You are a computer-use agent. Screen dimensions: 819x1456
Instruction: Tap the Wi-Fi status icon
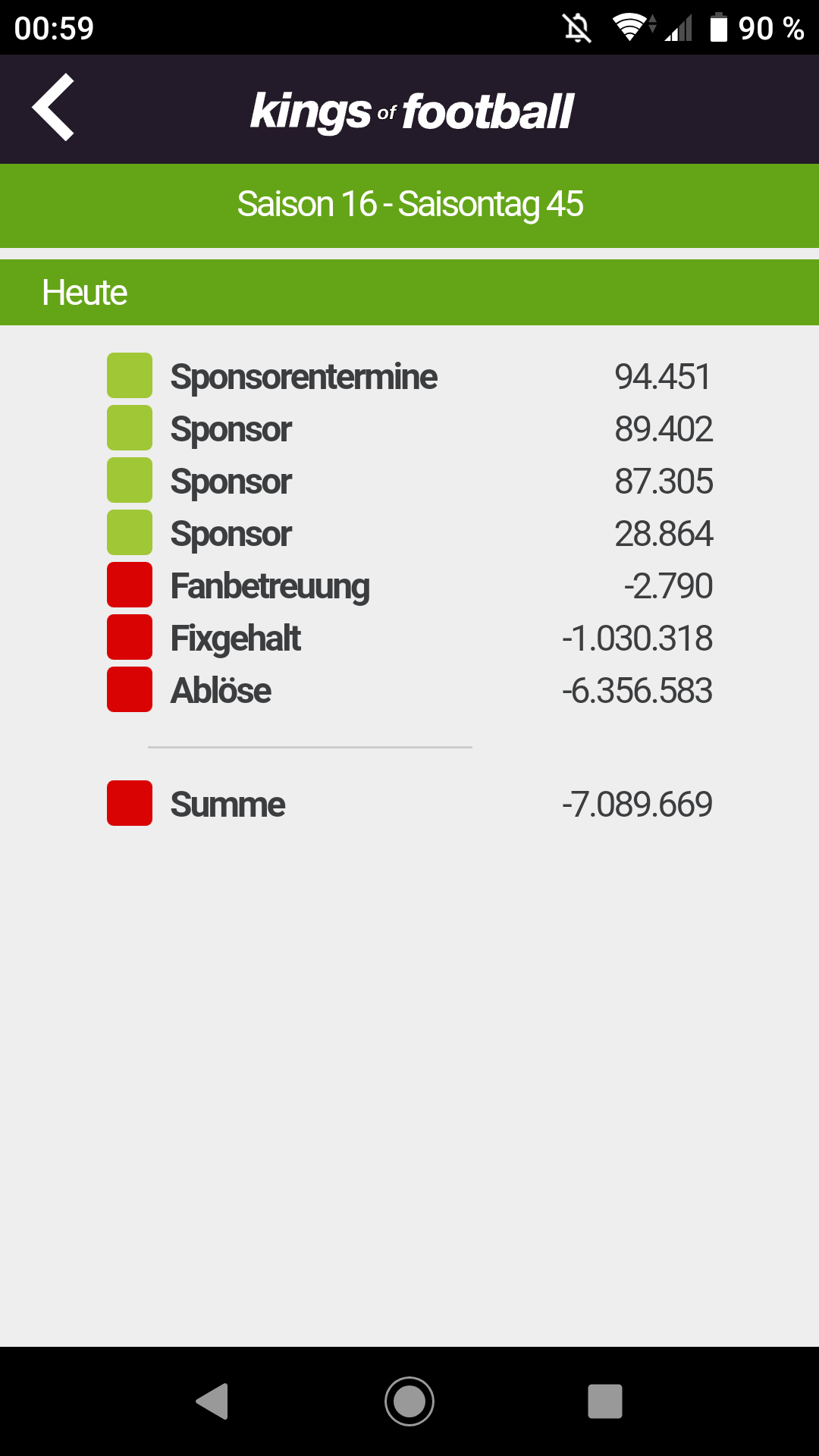pos(632,28)
